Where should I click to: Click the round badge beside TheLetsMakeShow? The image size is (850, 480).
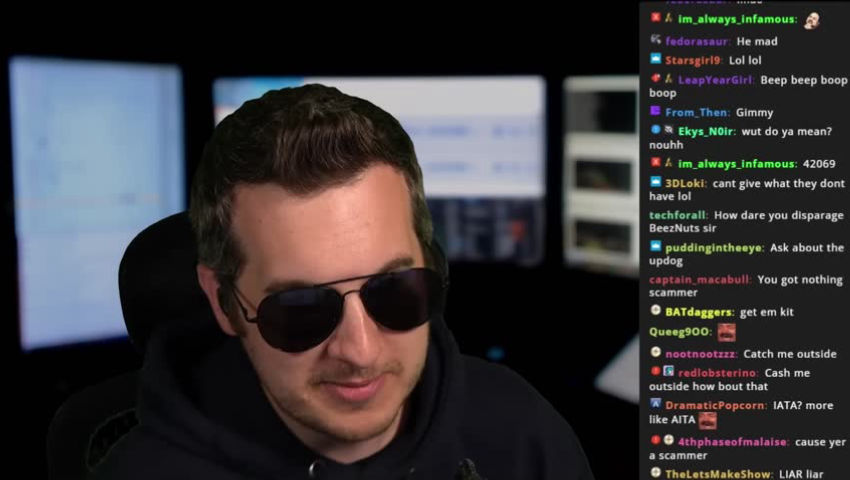tap(655, 472)
